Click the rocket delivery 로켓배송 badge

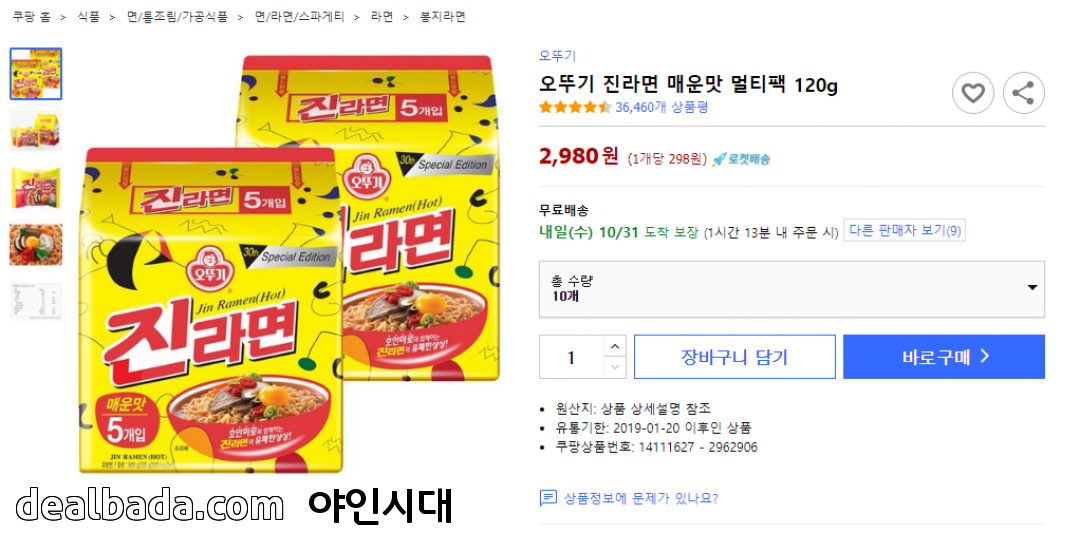click(x=741, y=159)
